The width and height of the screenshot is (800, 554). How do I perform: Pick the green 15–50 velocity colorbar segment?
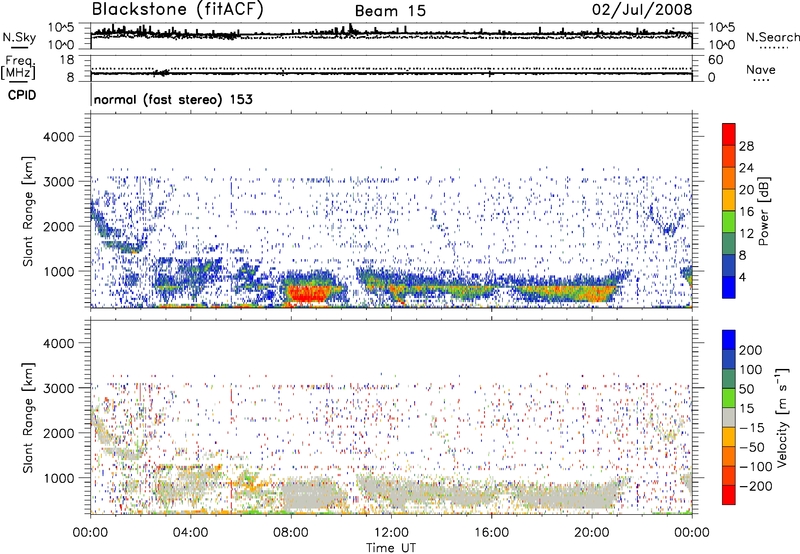click(x=729, y=398)
